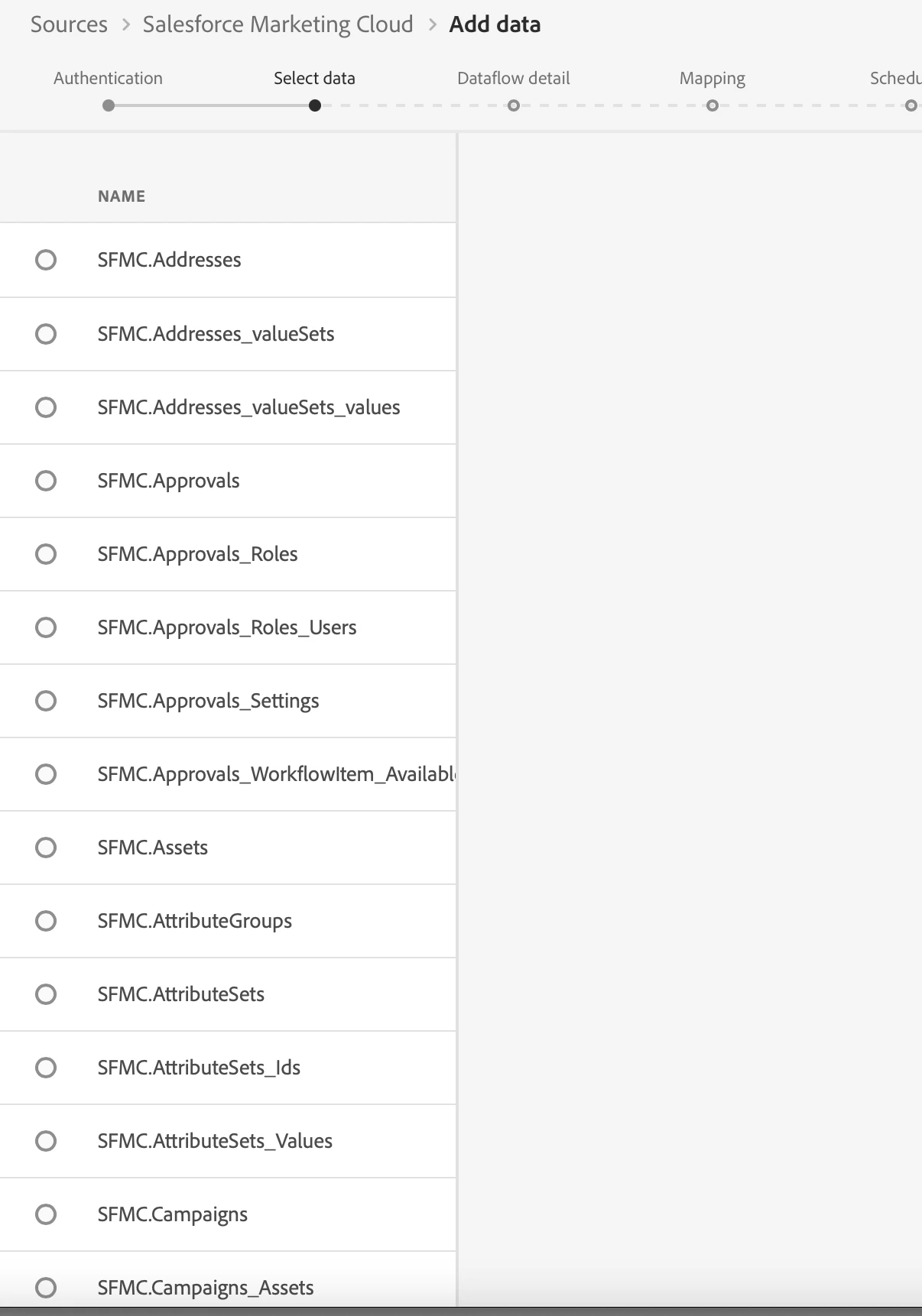Go to the Authentication step
922x1316 pixels.
[x=108, y=78]
